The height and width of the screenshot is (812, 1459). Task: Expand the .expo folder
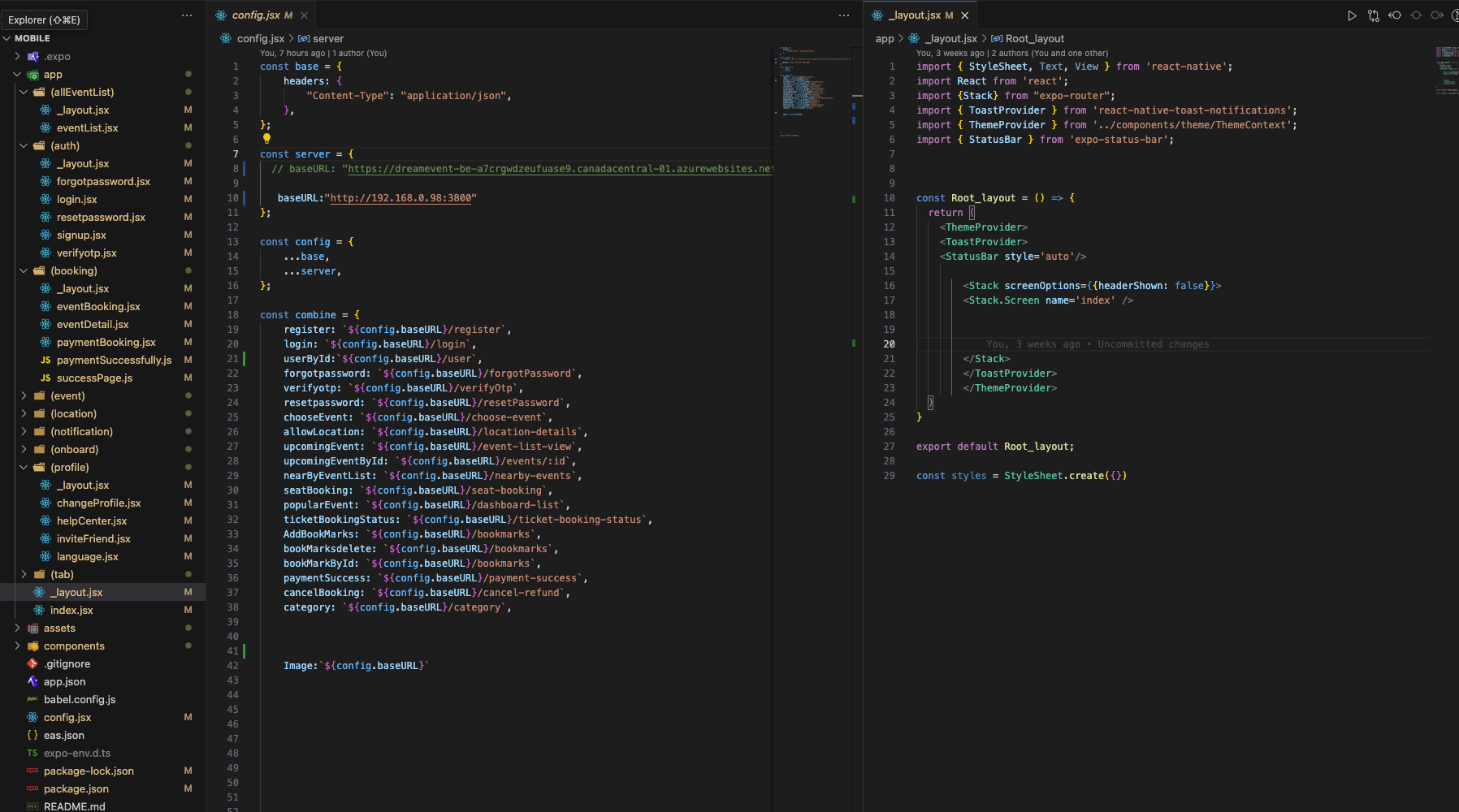[17, 56]
